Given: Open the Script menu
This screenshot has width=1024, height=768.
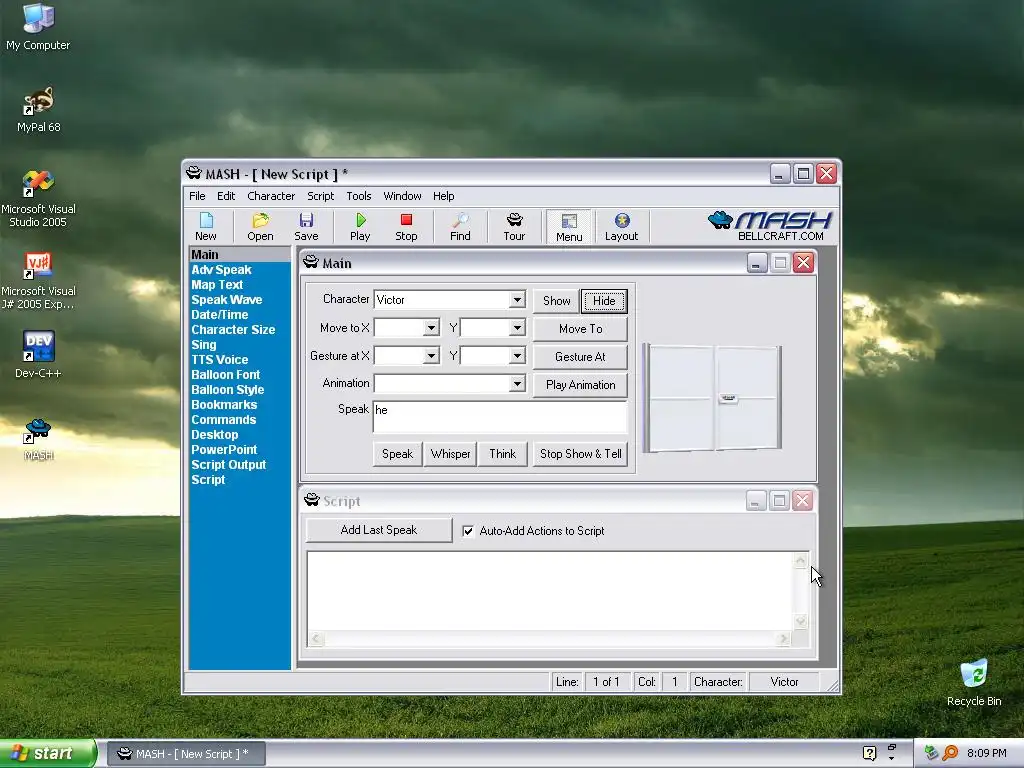Looking at the screenshot, I should tap(321, 196).
